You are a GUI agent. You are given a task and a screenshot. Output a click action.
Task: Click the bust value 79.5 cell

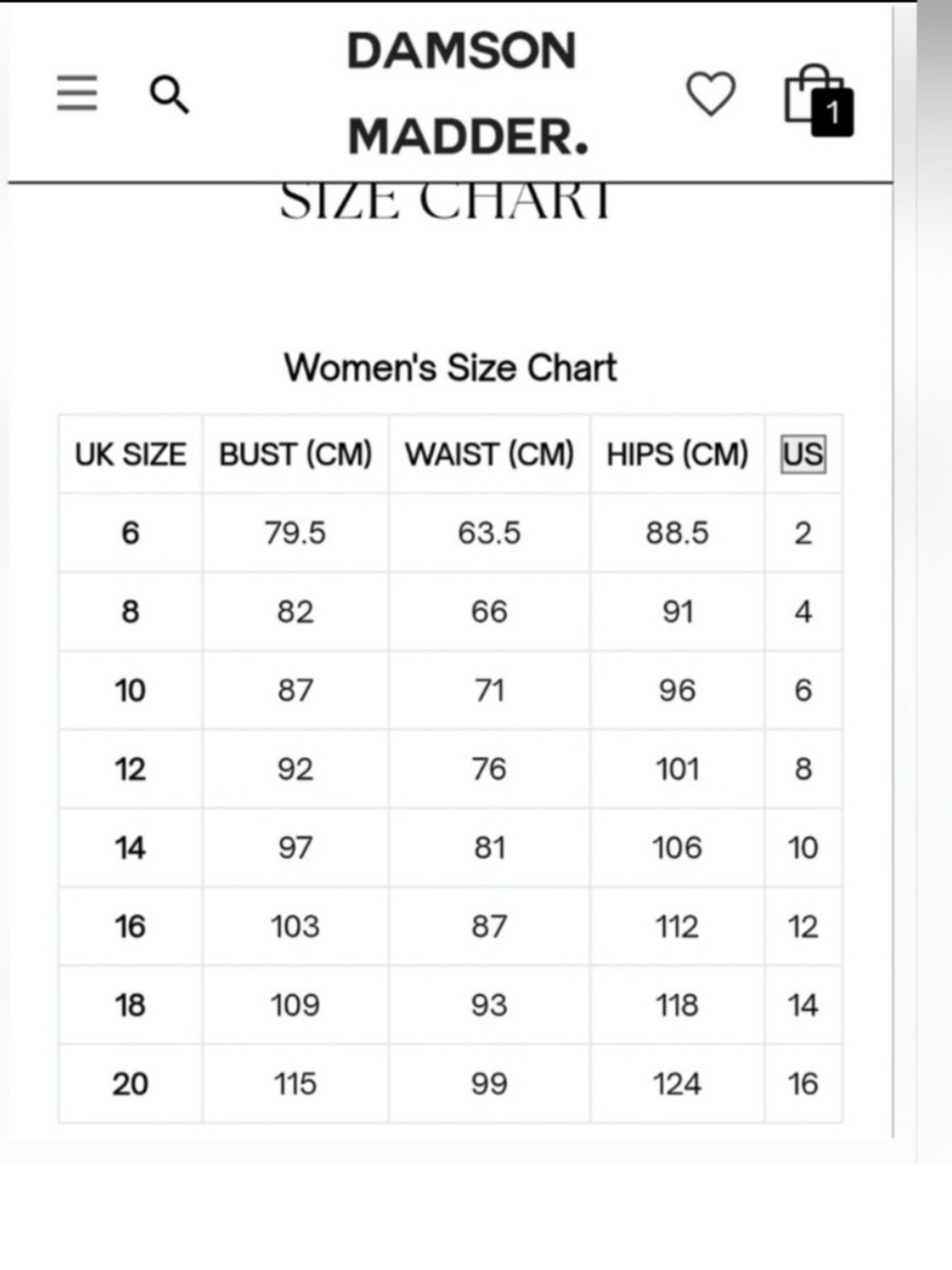coord(295,533)
